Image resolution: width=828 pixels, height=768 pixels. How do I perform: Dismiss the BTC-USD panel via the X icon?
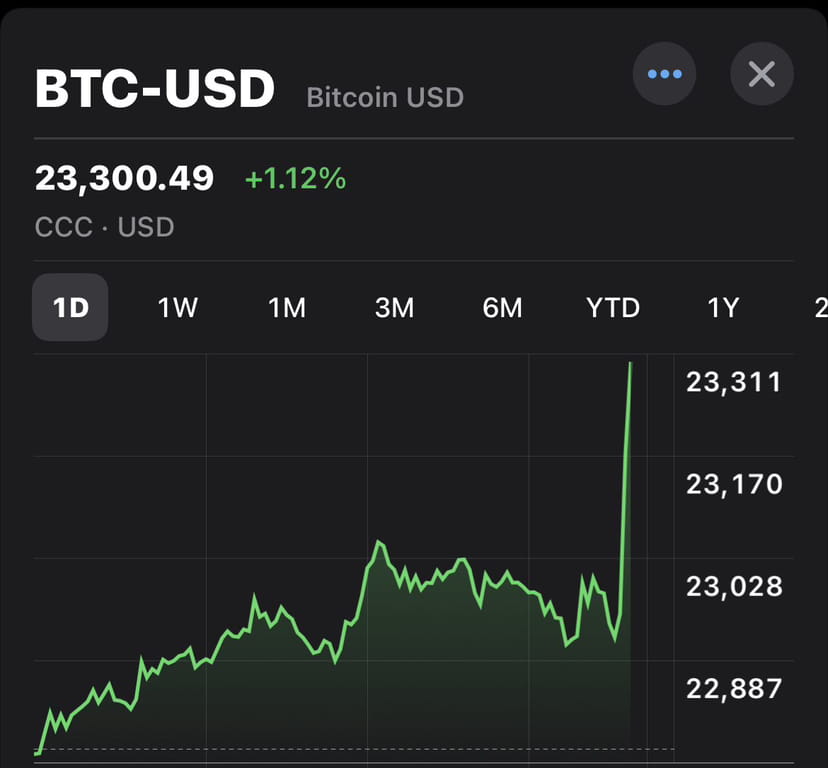pyautogui.click(x=762, y=74)
